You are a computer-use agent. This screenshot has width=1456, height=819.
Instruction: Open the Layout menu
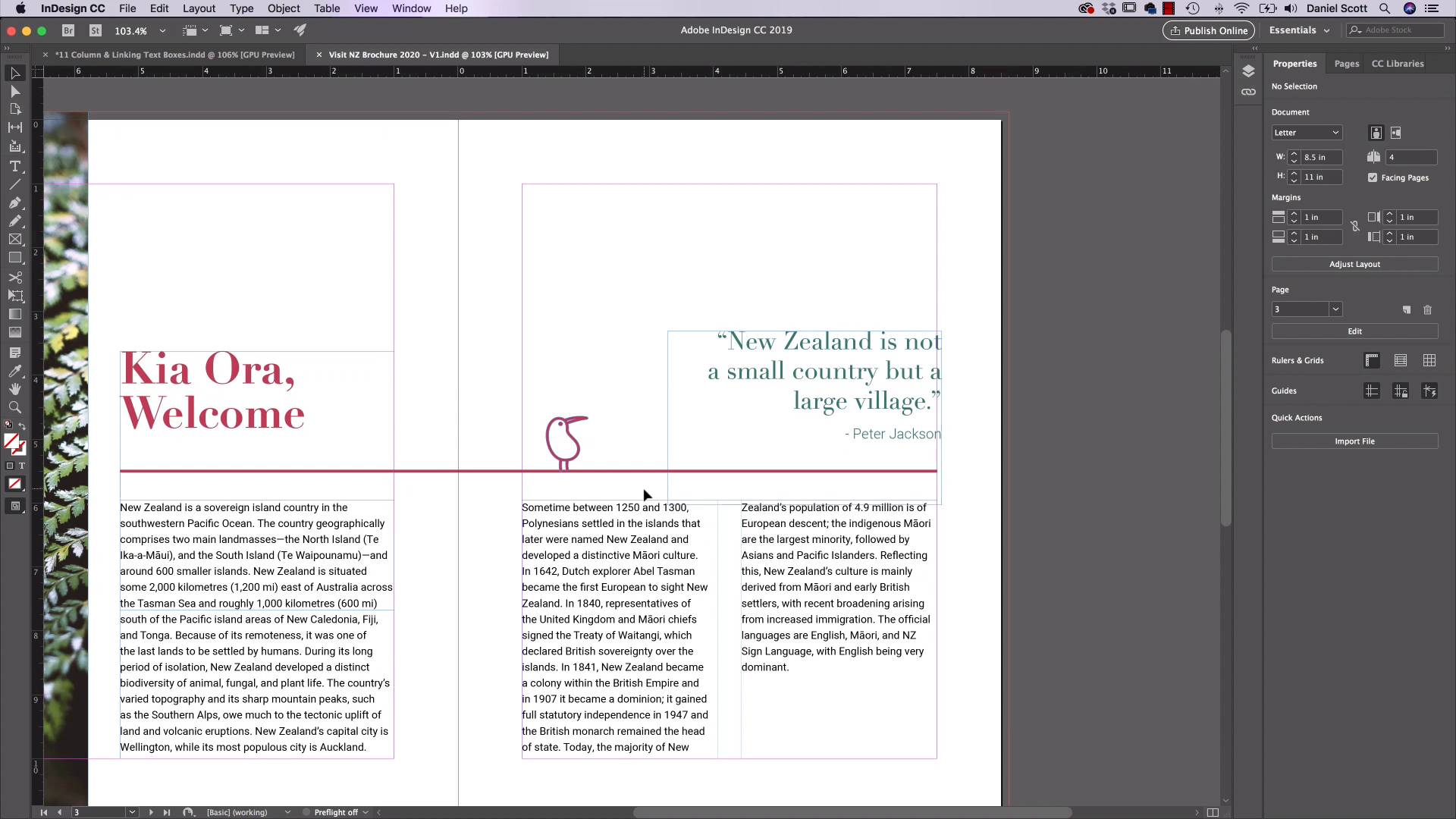pos(199,8)
